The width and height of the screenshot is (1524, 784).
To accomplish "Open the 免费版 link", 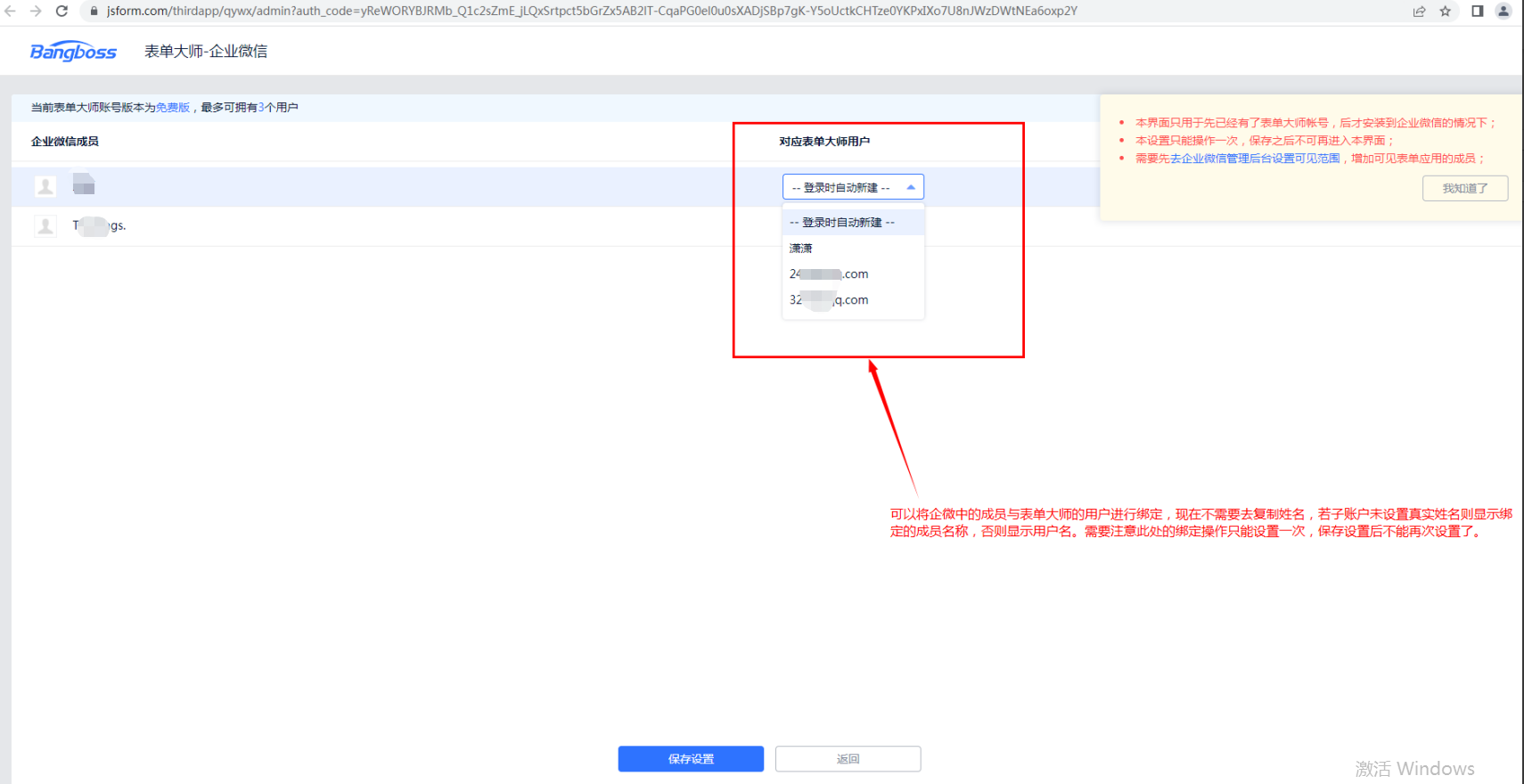I will click(173, 108).
